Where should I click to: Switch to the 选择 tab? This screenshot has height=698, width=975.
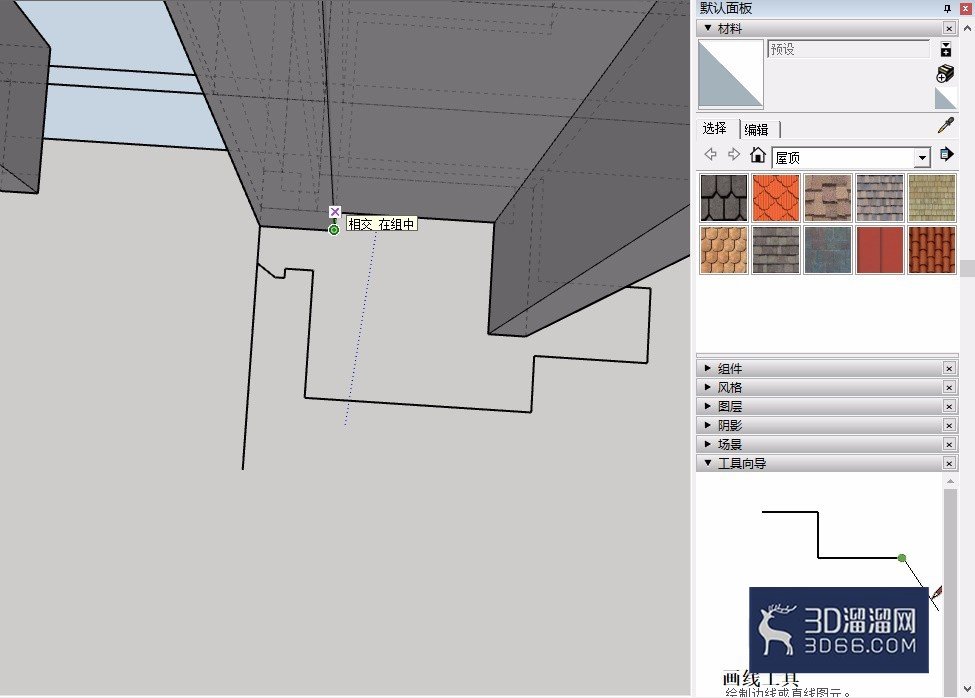tap(715, 129)
